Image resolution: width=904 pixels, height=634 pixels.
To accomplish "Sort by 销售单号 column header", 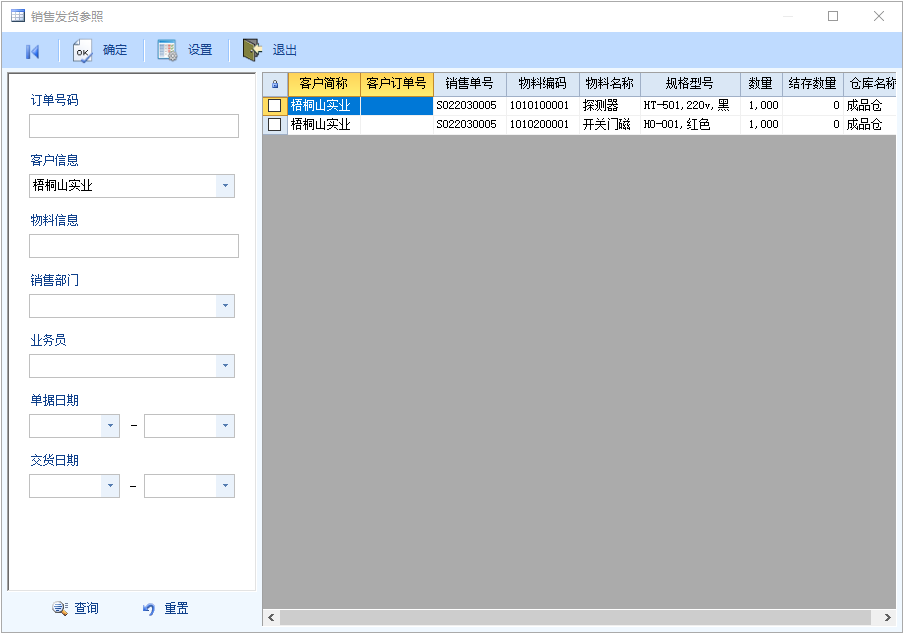I will click(x=470, y=84).
